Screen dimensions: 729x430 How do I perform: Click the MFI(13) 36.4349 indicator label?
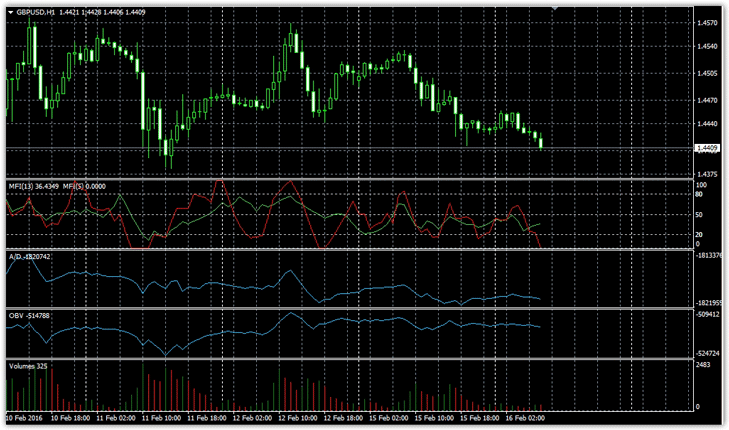(x=33, y=186)
